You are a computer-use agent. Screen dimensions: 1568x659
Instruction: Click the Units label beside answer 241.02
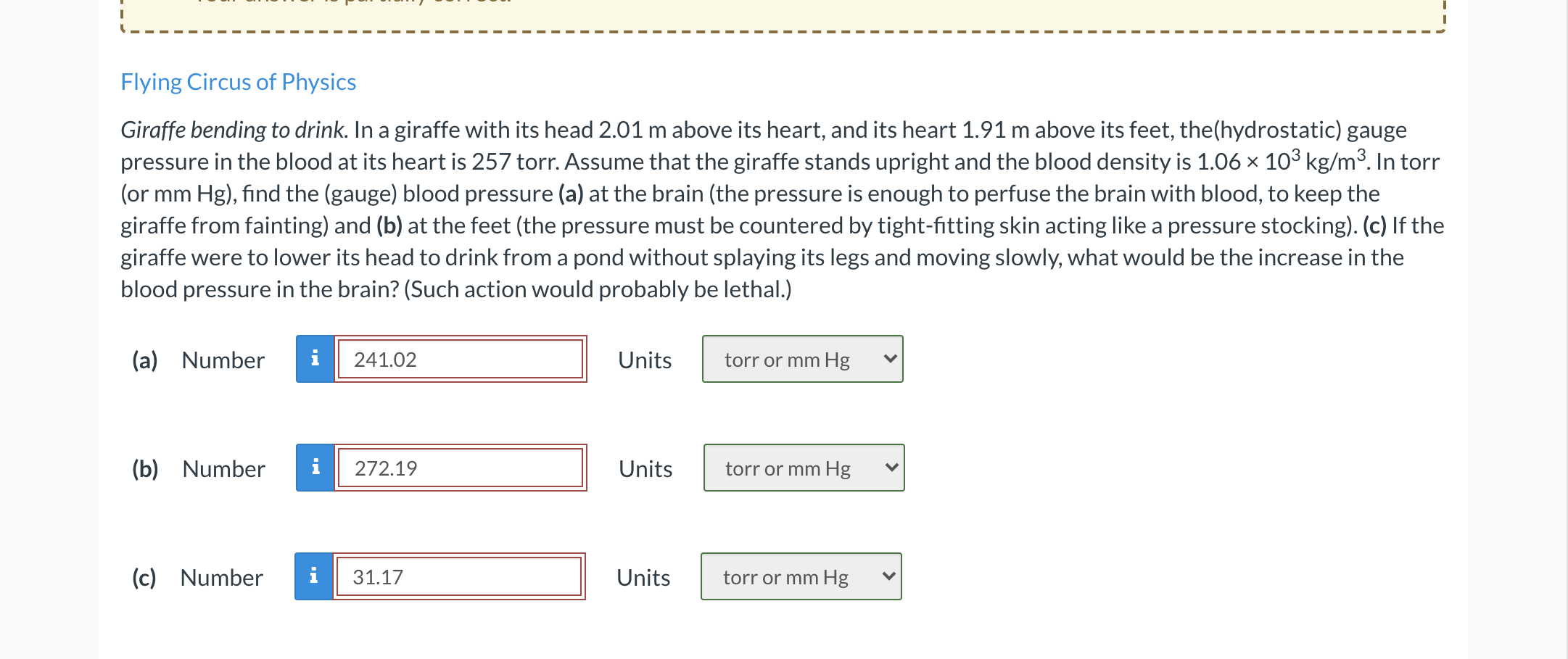[645, 360]
